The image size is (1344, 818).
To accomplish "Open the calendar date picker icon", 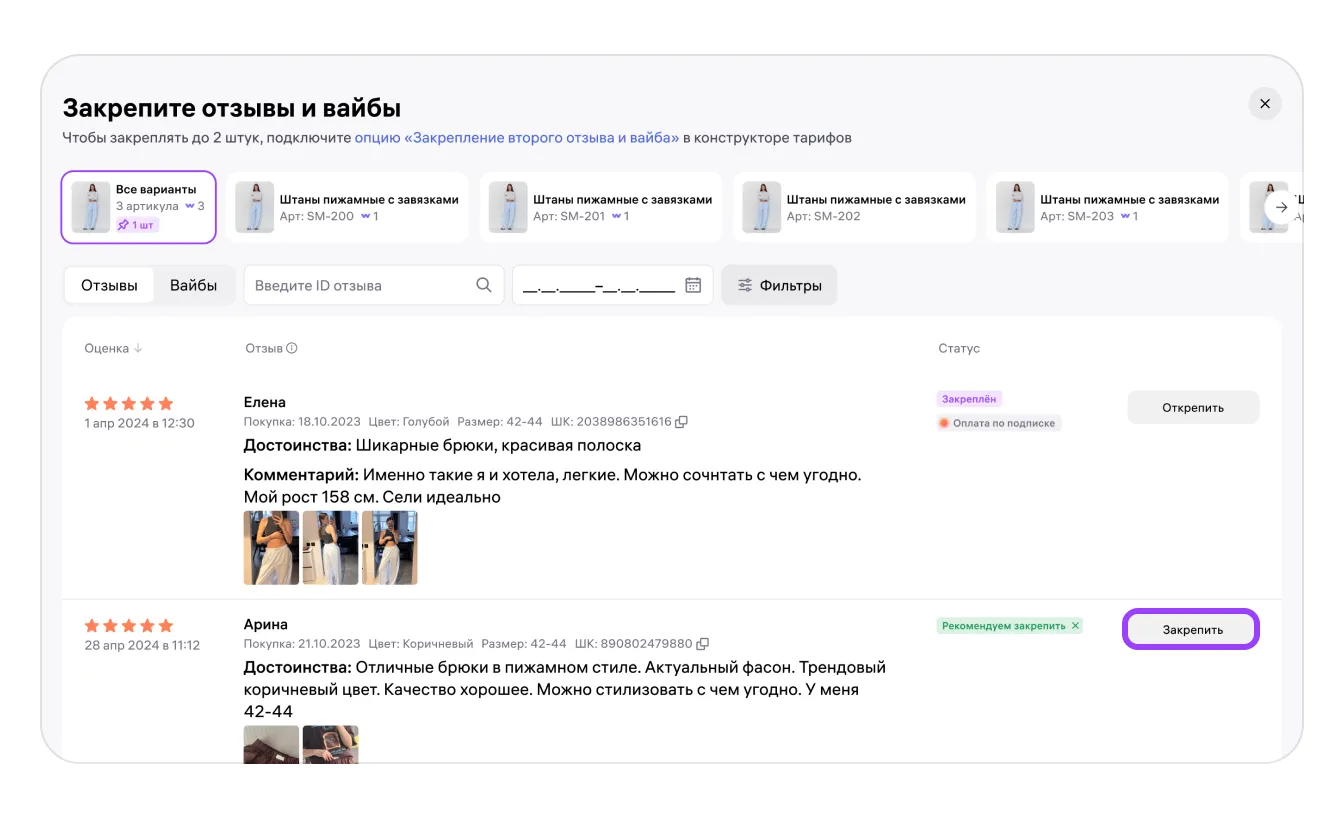I will pos(693,285).
